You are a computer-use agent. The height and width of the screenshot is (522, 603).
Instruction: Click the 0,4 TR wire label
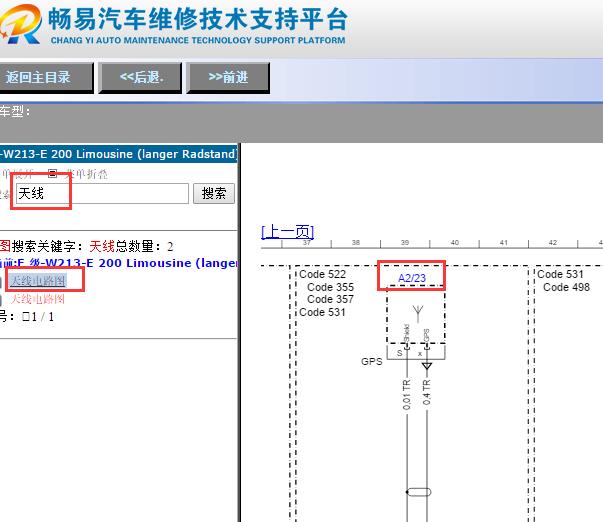(426, 392)
